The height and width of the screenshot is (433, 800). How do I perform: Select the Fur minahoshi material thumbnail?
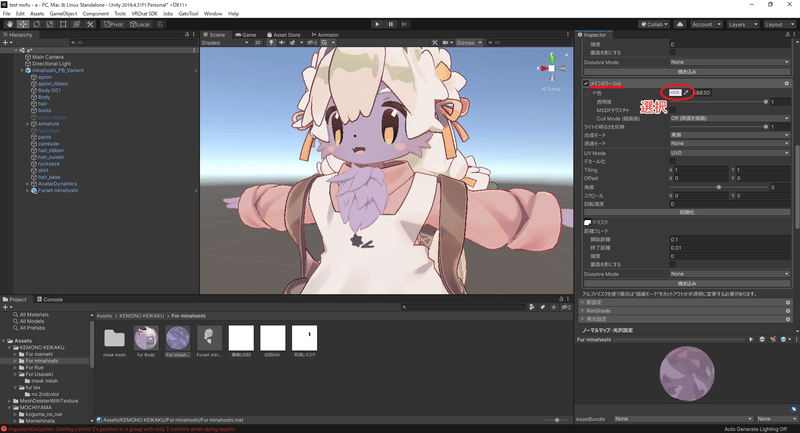(x=178, y=338)
